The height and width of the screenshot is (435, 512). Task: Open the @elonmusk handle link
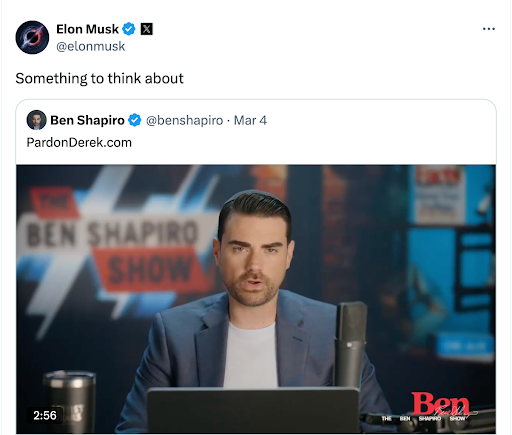pyautogui.click(x=91, y=46)
